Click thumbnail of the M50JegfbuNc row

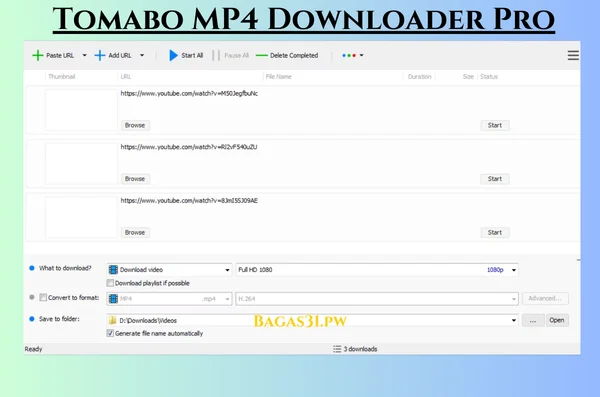[81, 110]
